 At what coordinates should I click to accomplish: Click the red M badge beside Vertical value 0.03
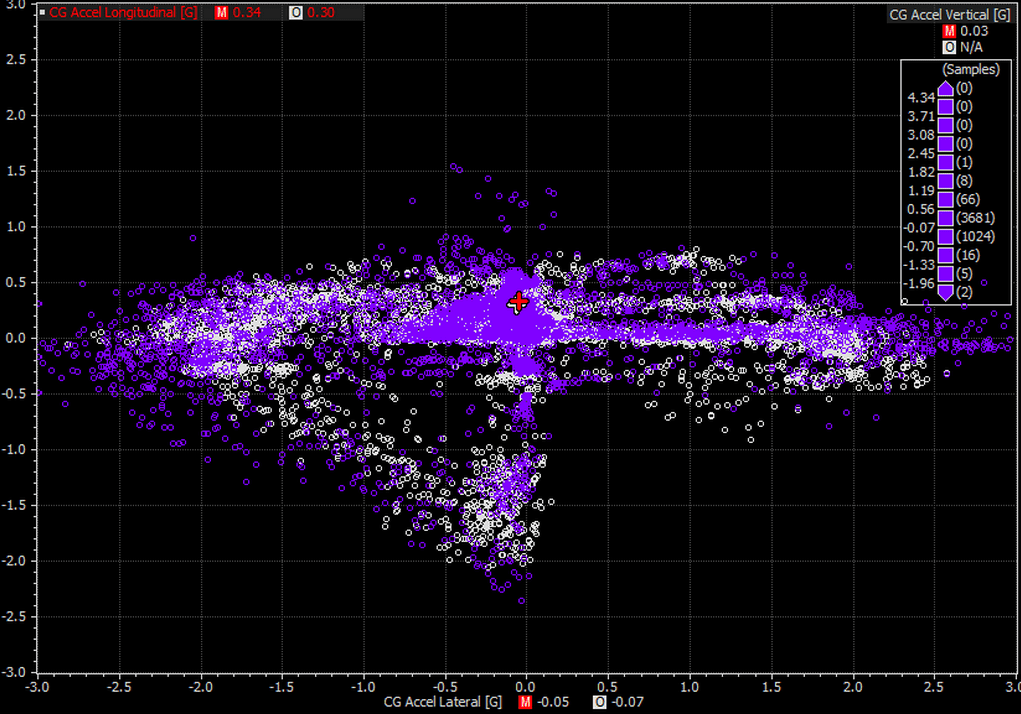[x=949, y=31]
